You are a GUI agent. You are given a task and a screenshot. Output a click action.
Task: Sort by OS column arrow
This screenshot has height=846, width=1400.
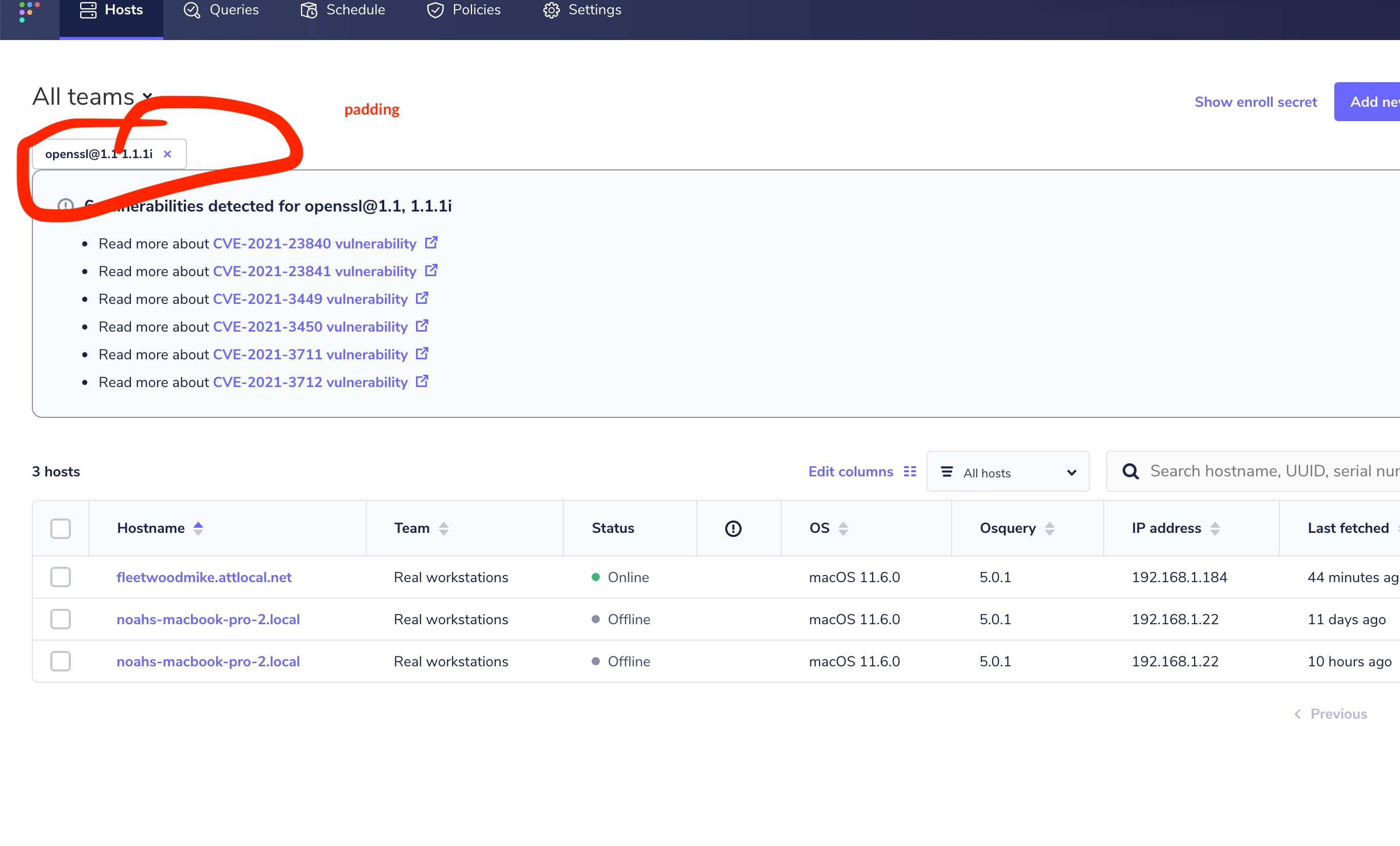click(843, 529)
